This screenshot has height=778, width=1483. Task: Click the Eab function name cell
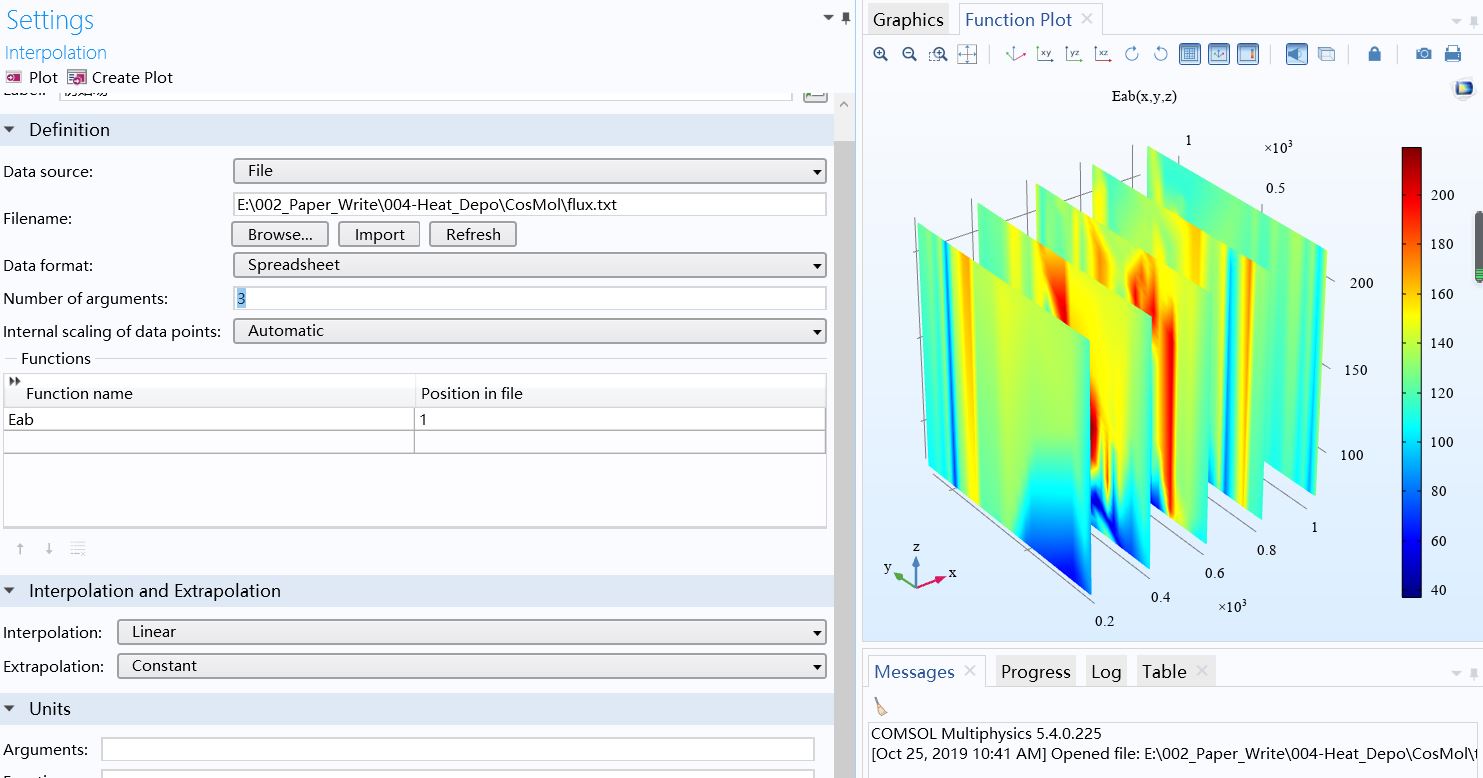point(209,419)
